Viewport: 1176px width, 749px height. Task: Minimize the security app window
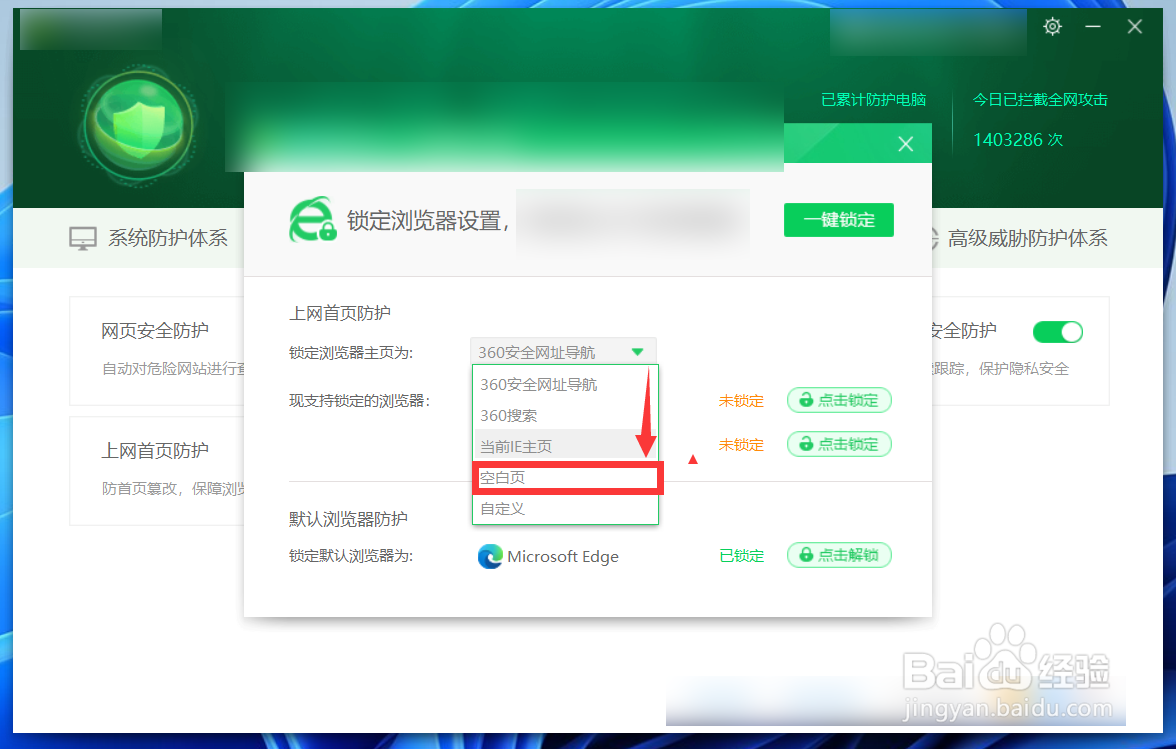[1093, 27]
